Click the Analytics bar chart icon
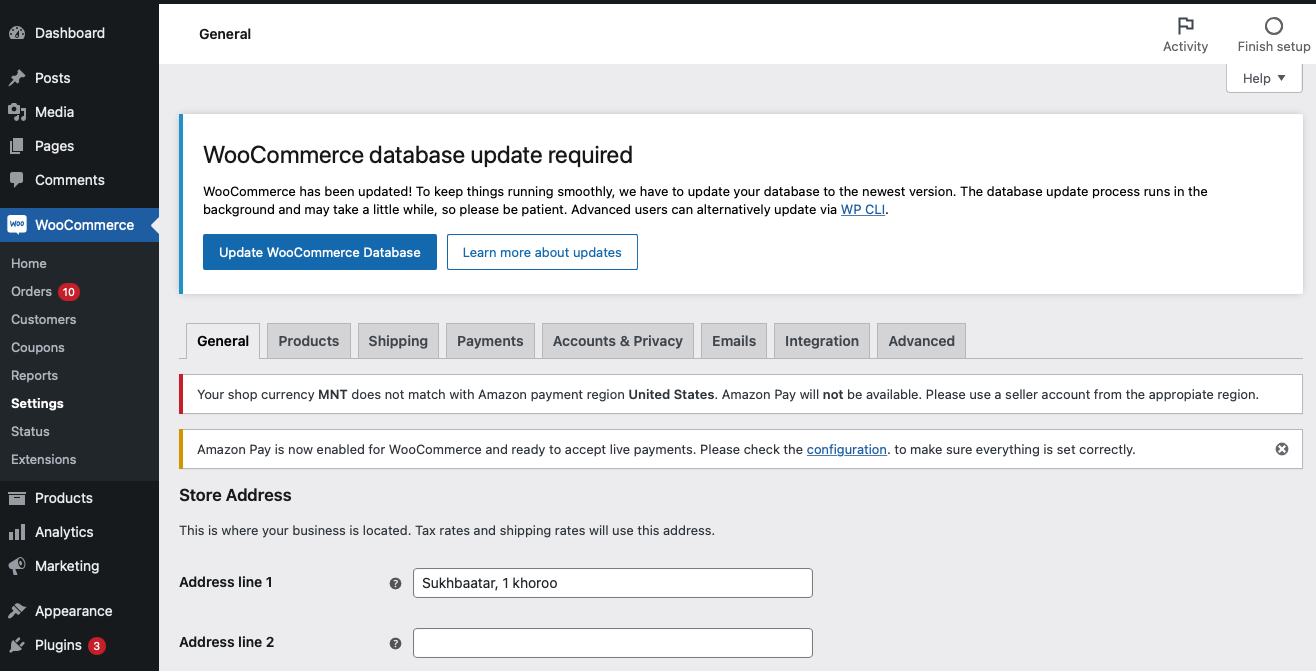This screenshot has height=671, width=1316. 17,532
